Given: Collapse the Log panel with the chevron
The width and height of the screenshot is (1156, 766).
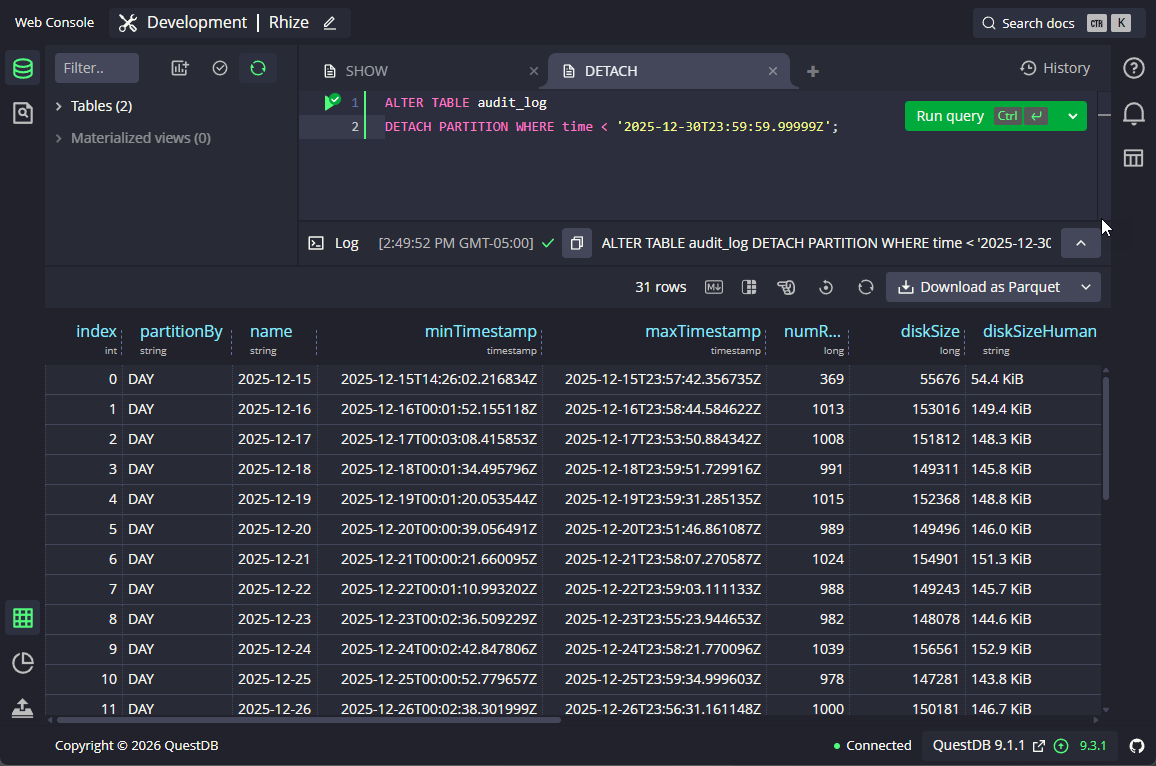Looking at the screenshot, I should (1080, 242).
